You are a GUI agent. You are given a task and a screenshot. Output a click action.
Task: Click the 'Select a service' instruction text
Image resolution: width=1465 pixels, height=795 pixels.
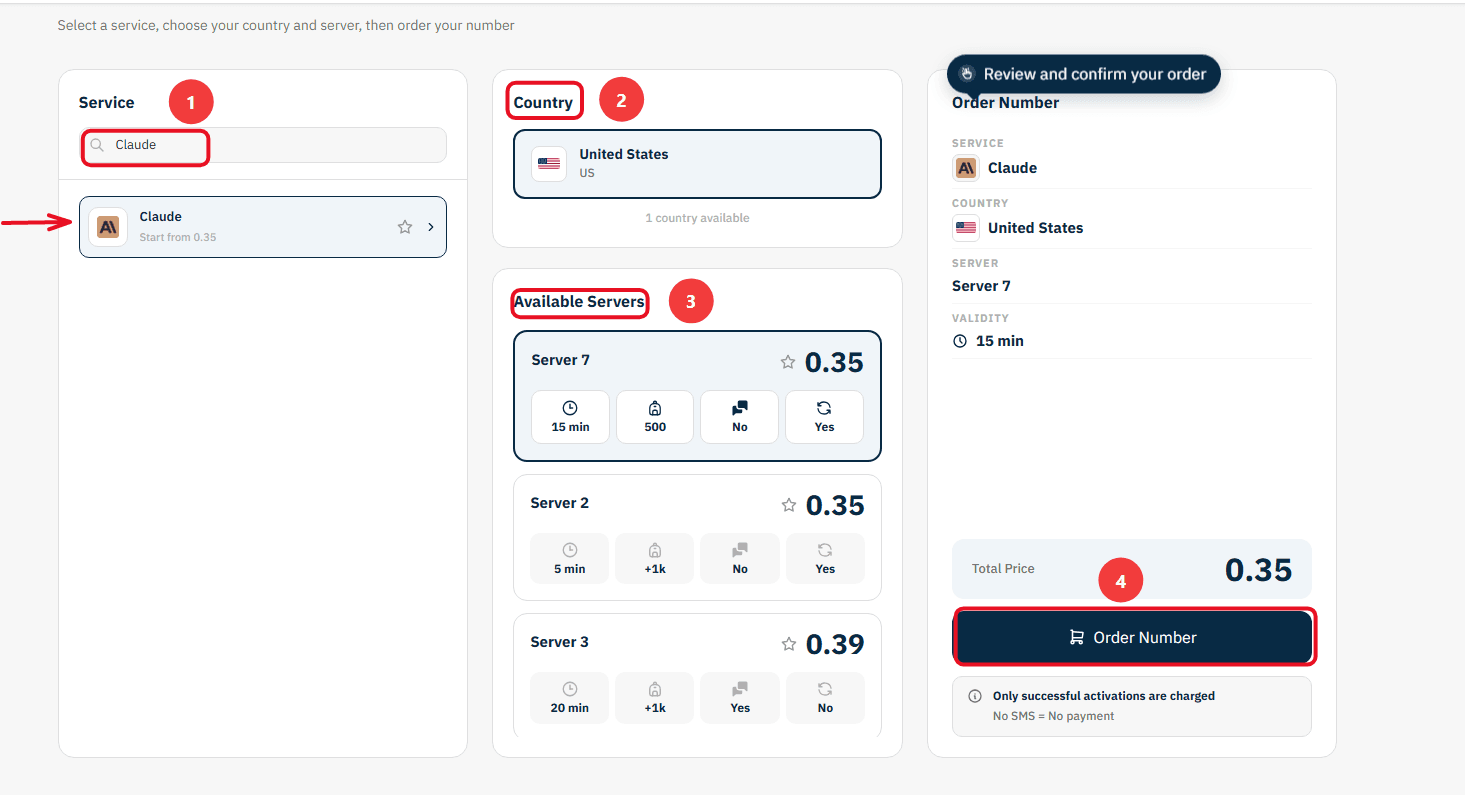tap(286, 25)
